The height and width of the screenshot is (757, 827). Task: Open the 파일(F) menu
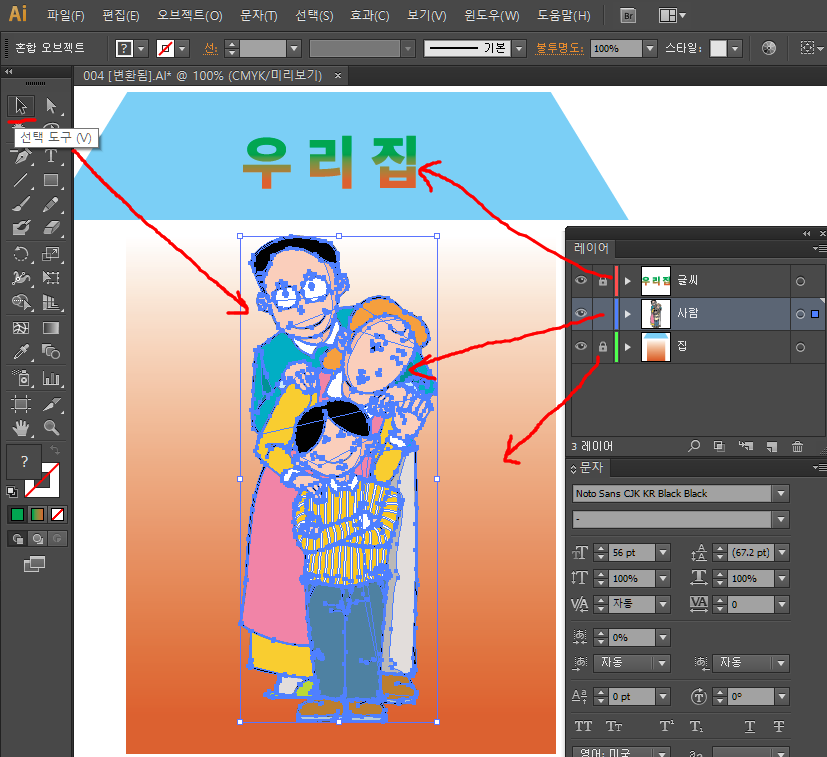coord(66,16)
